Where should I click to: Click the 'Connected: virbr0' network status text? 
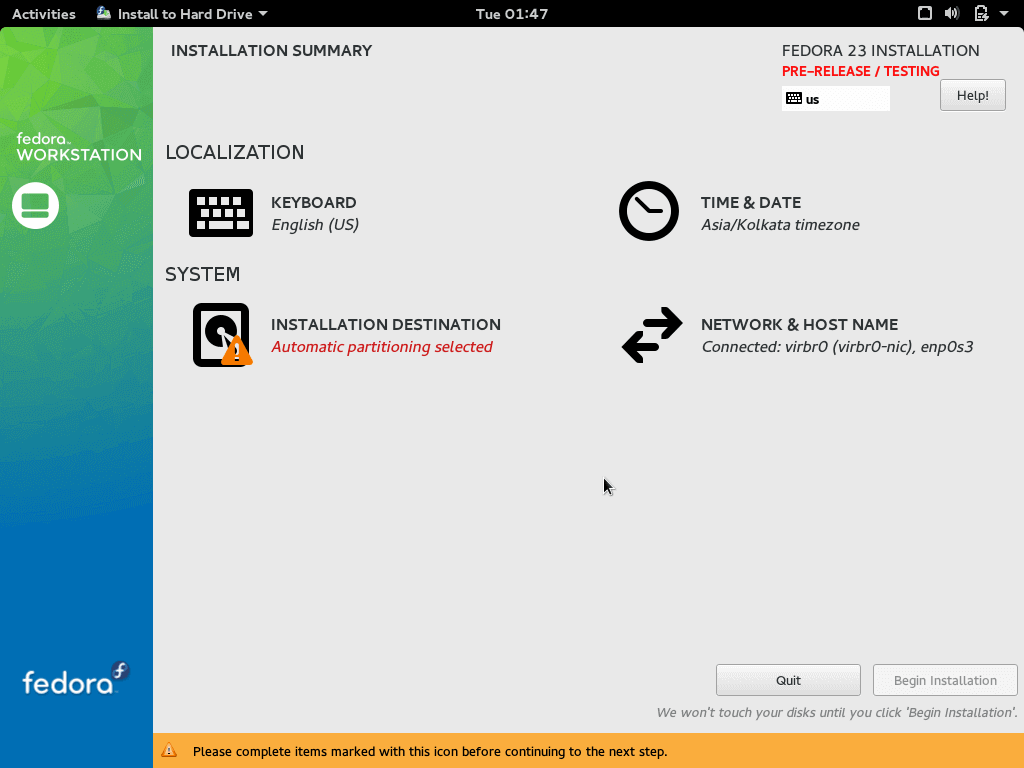(x=837, y=347)
